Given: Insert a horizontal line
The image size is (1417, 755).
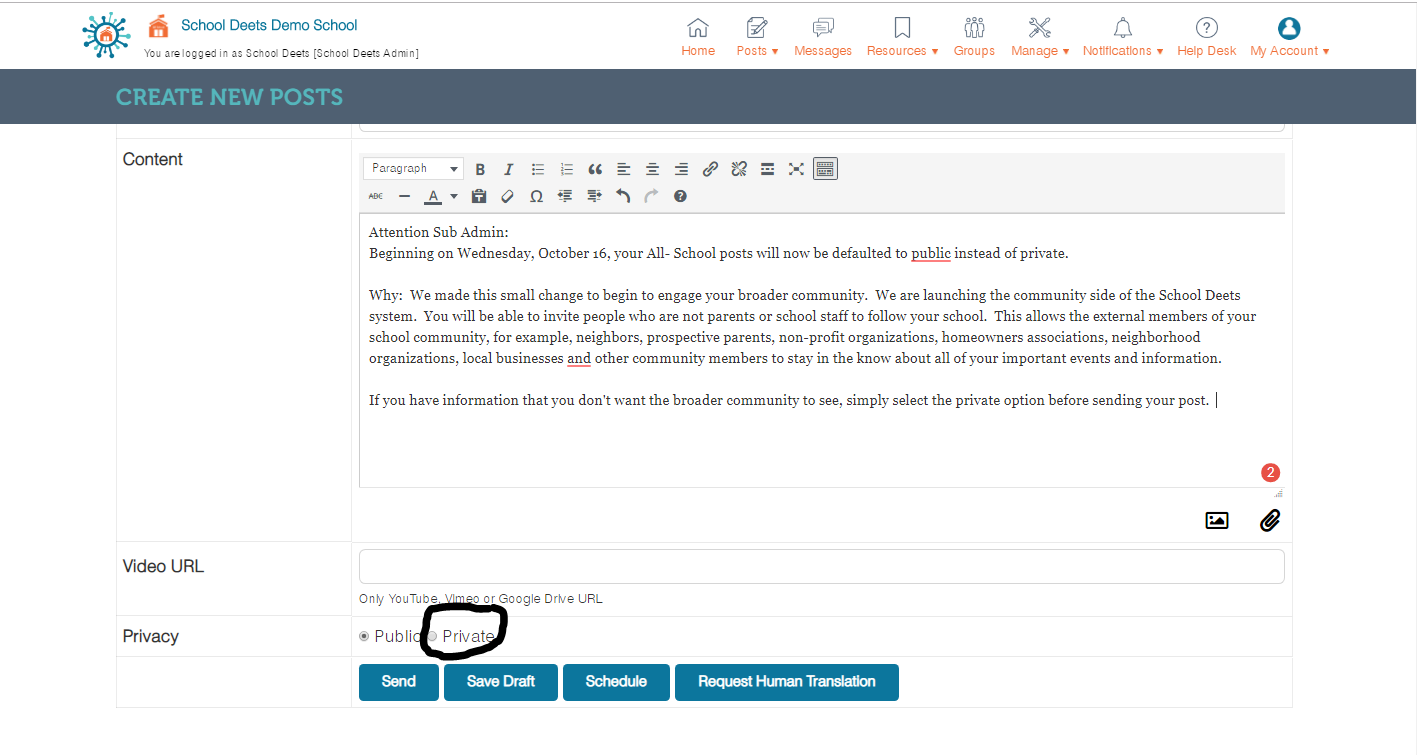Looking at the screenshot, I should 404,196.
